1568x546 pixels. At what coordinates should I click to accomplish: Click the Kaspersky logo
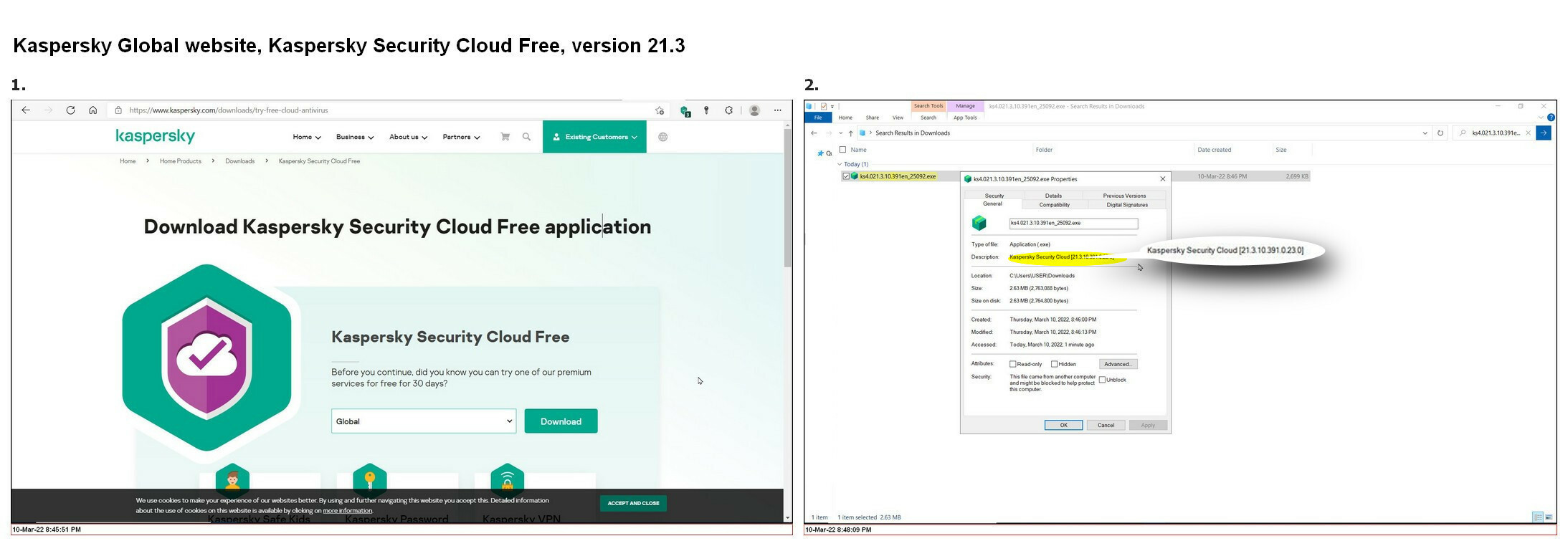pos(155,136)
